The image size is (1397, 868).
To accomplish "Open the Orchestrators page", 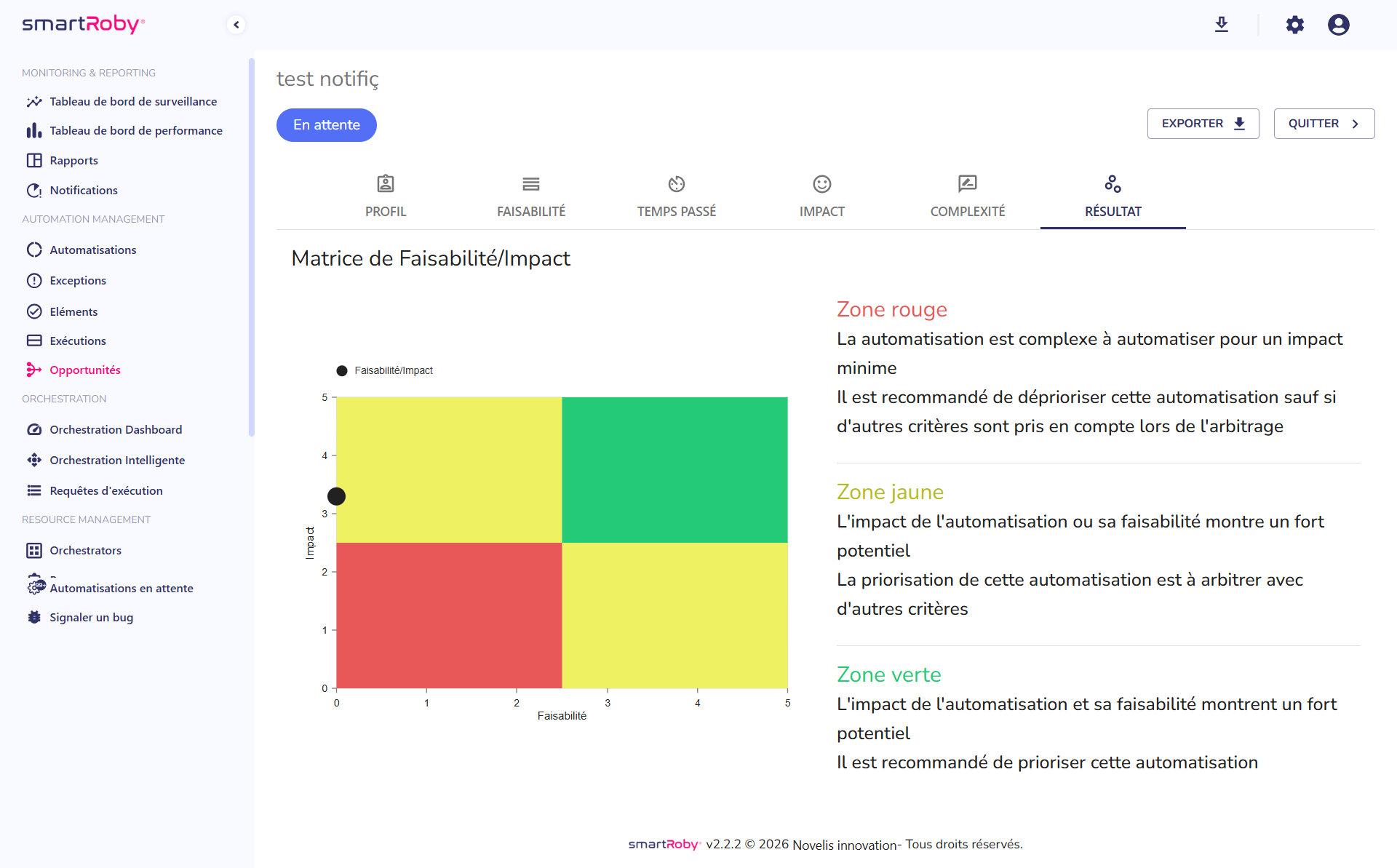I will pos(85,550).
